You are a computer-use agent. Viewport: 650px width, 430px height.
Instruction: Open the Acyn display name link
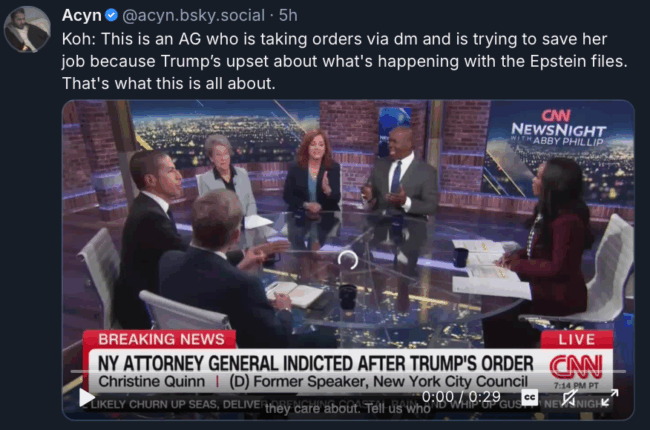pos(82,15)
